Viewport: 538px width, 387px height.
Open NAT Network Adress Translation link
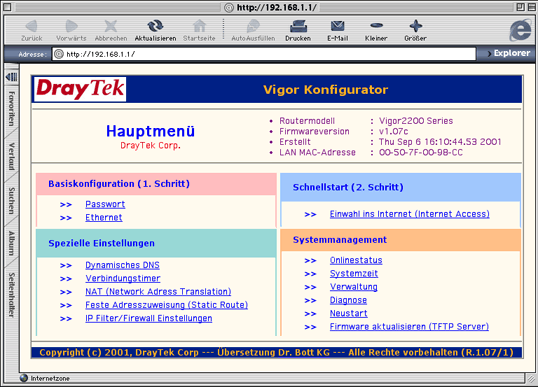pos(158,292)
